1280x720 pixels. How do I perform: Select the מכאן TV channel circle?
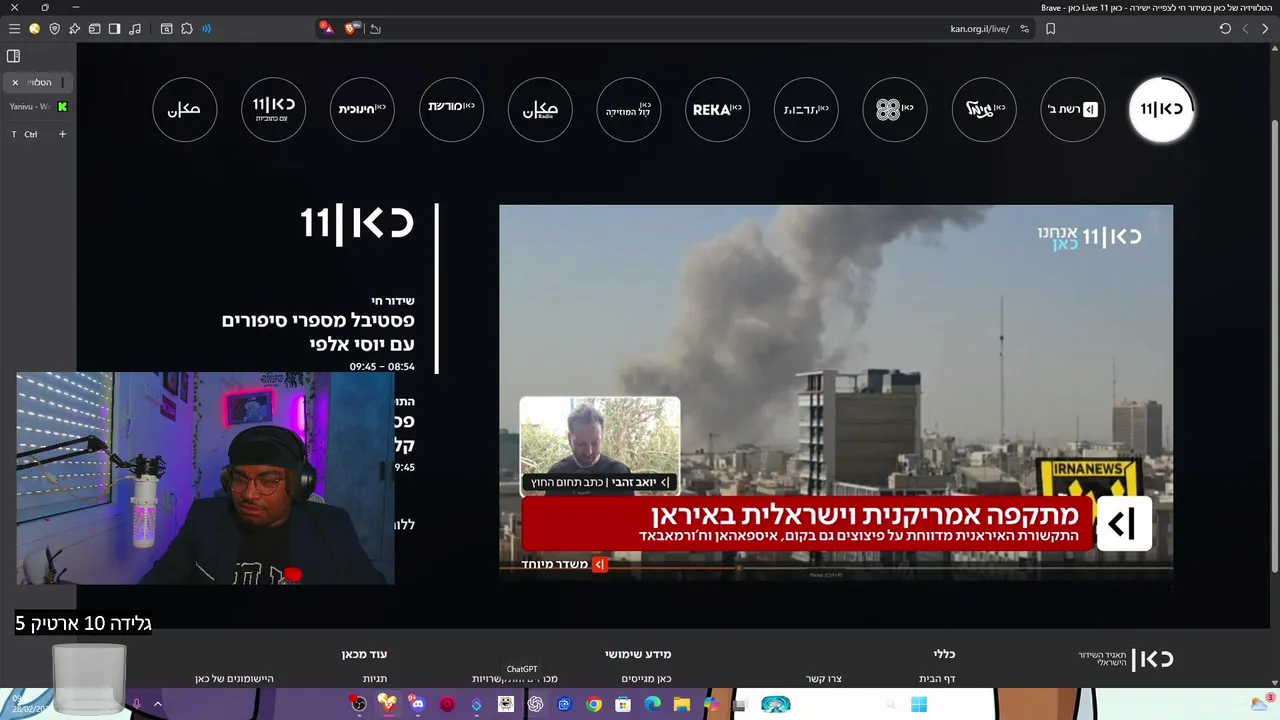[185, 109]
